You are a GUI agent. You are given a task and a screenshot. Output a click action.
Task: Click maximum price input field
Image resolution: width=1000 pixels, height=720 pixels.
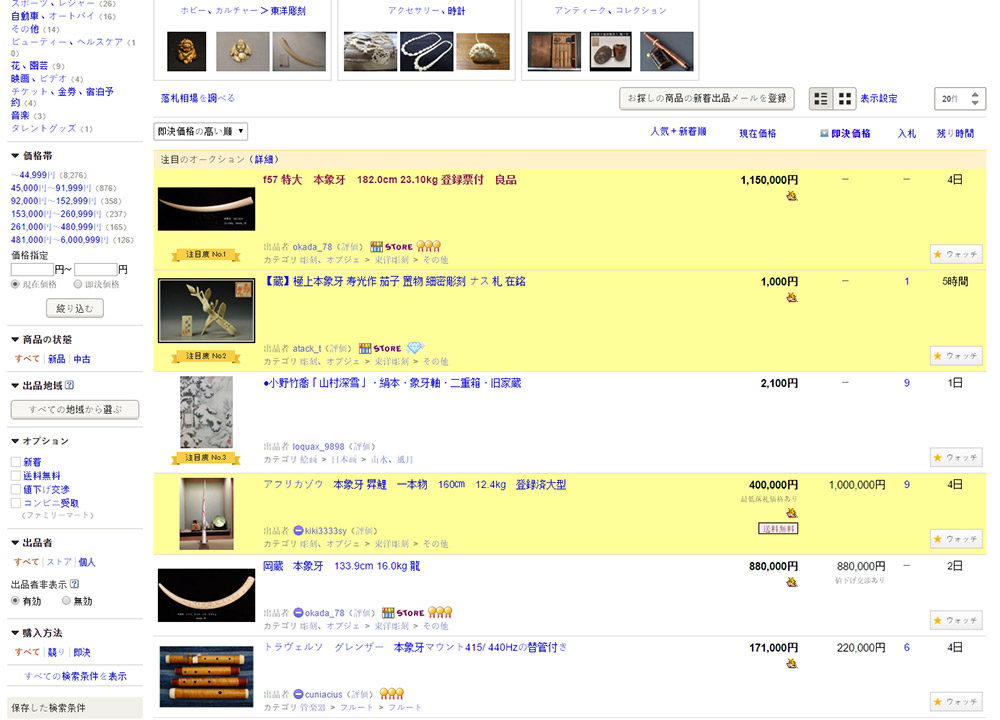click(96, 270)
